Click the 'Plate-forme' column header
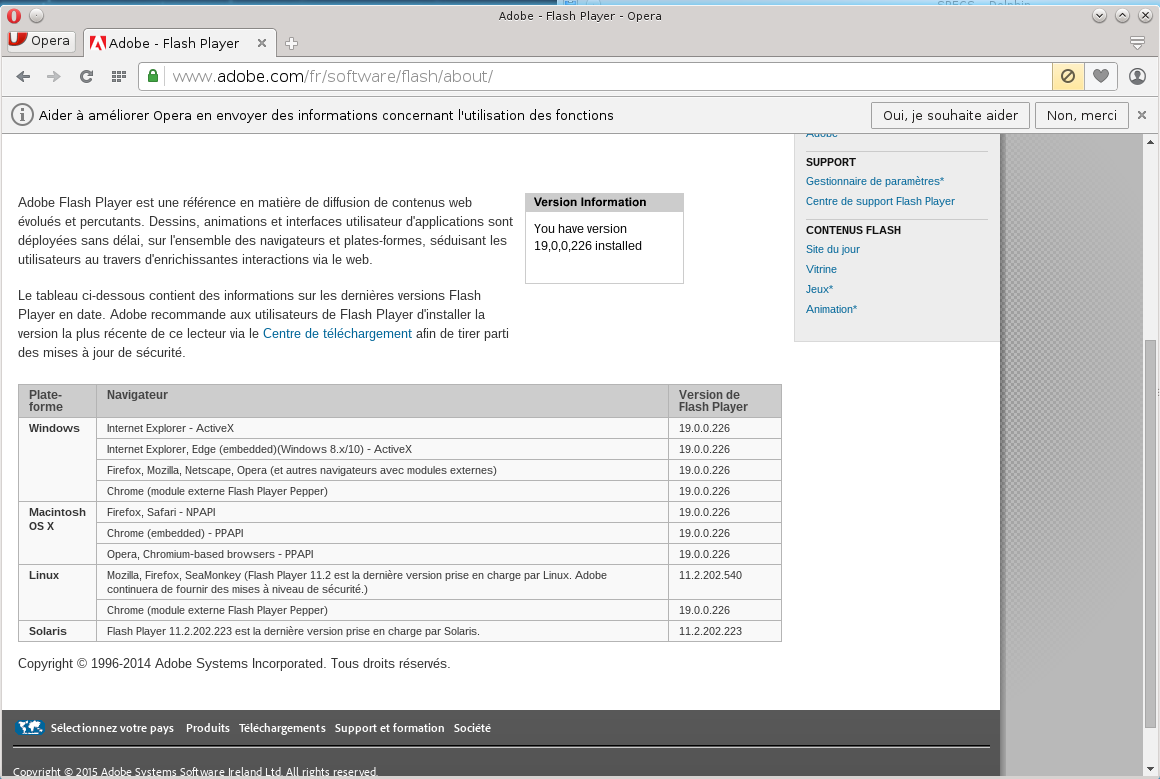Viewport: 1160px width, 779px height. point(58,401)
